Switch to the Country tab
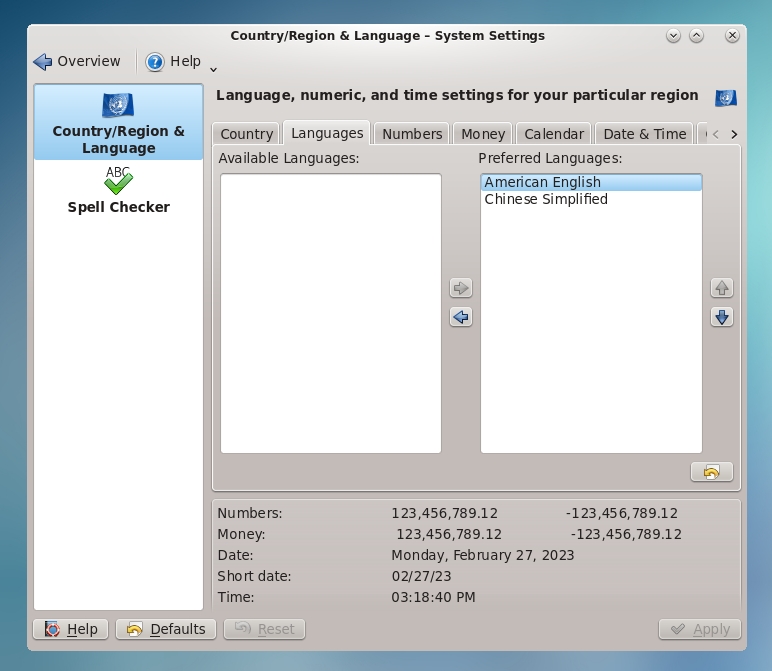 246,134
